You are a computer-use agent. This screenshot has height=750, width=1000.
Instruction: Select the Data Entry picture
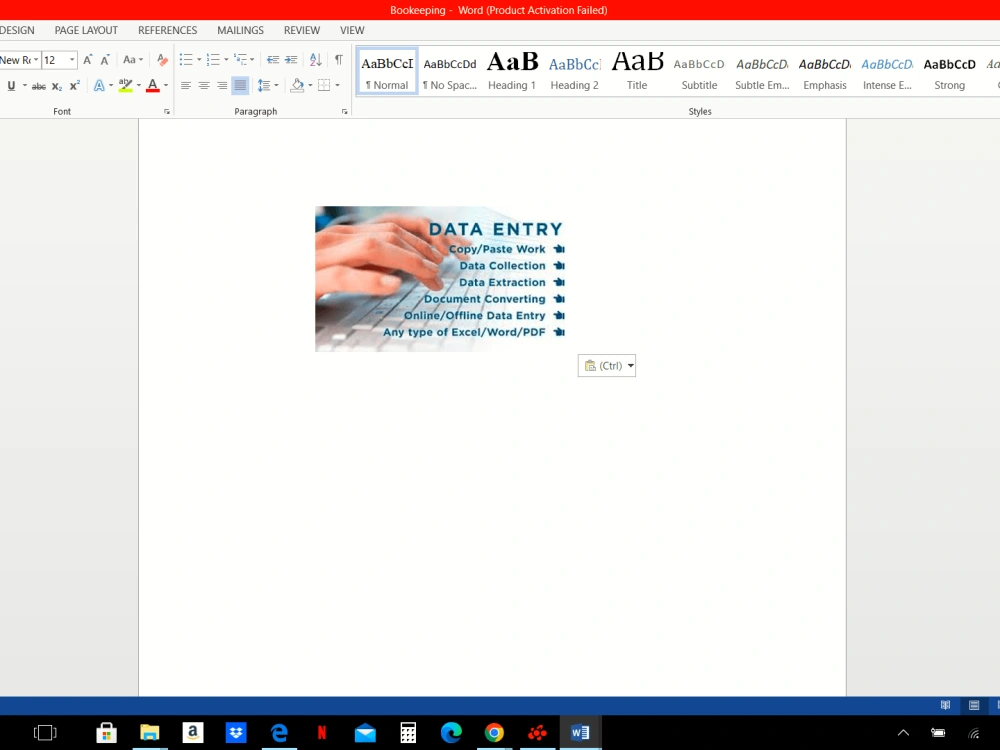coord(440,279)
